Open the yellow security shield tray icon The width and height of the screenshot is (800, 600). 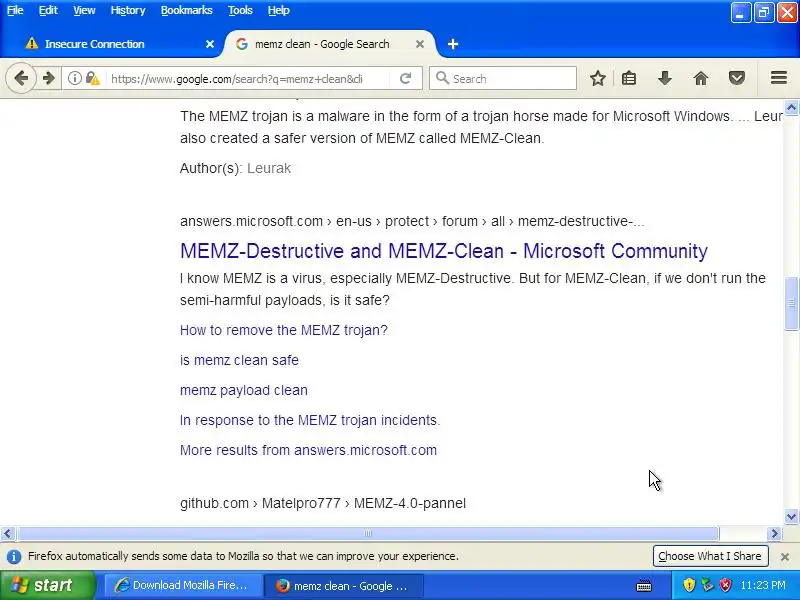[689, 585]
